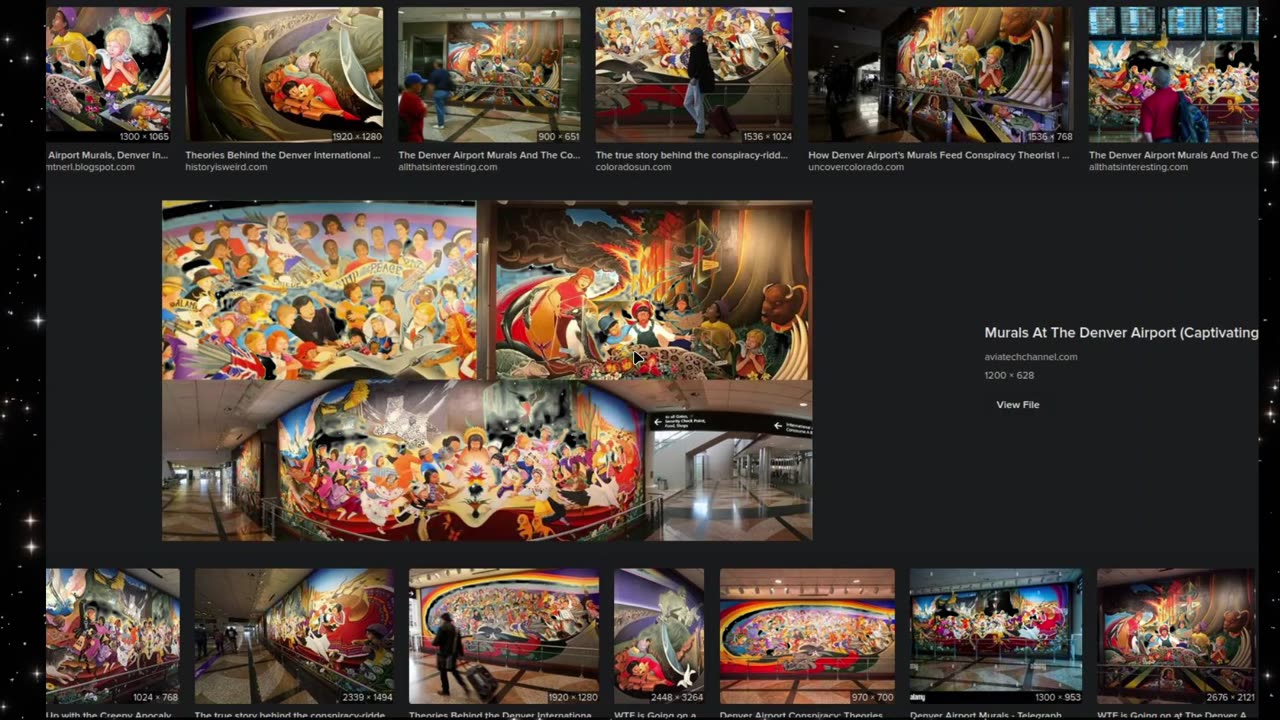Open the top-row thumbnail with airport departure screens
This screenshot has width=1280, height=720.
click(1173, 75)
